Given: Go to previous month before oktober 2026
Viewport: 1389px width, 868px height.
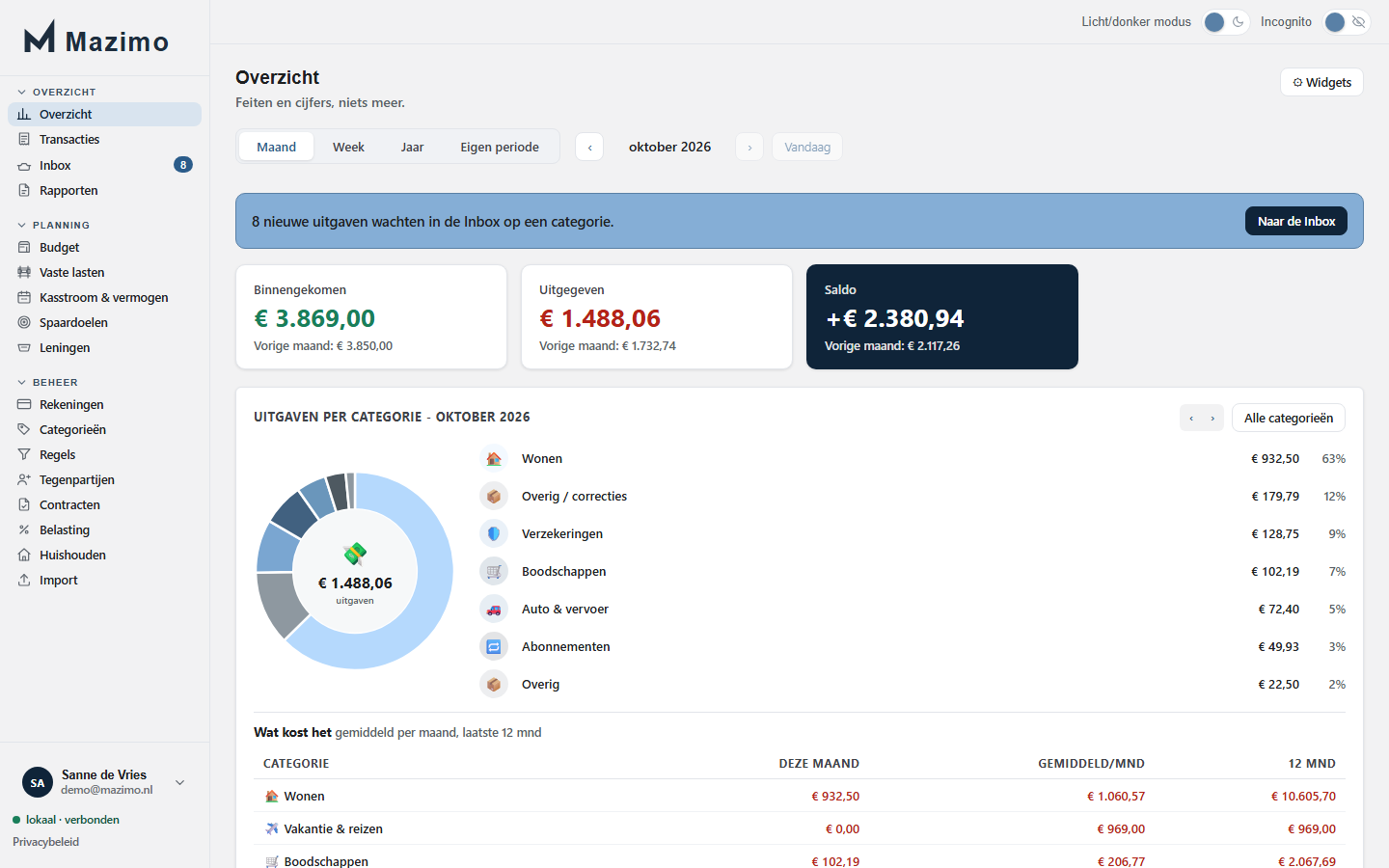Looking at the screenshot, I should [x=589, y=148].
